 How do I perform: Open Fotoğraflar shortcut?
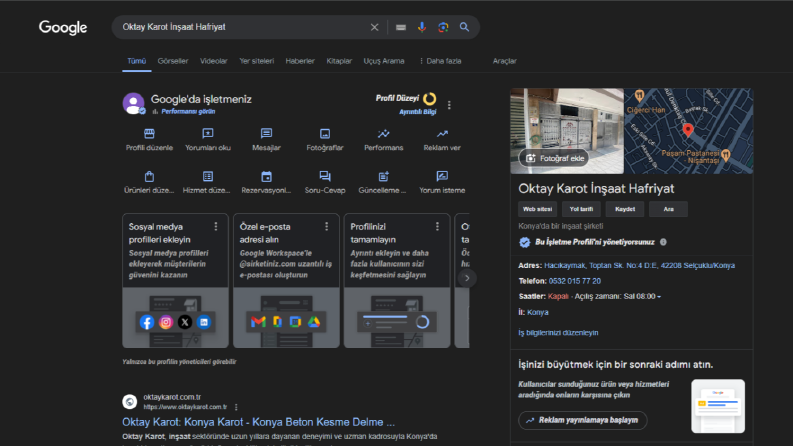point(325,140)
